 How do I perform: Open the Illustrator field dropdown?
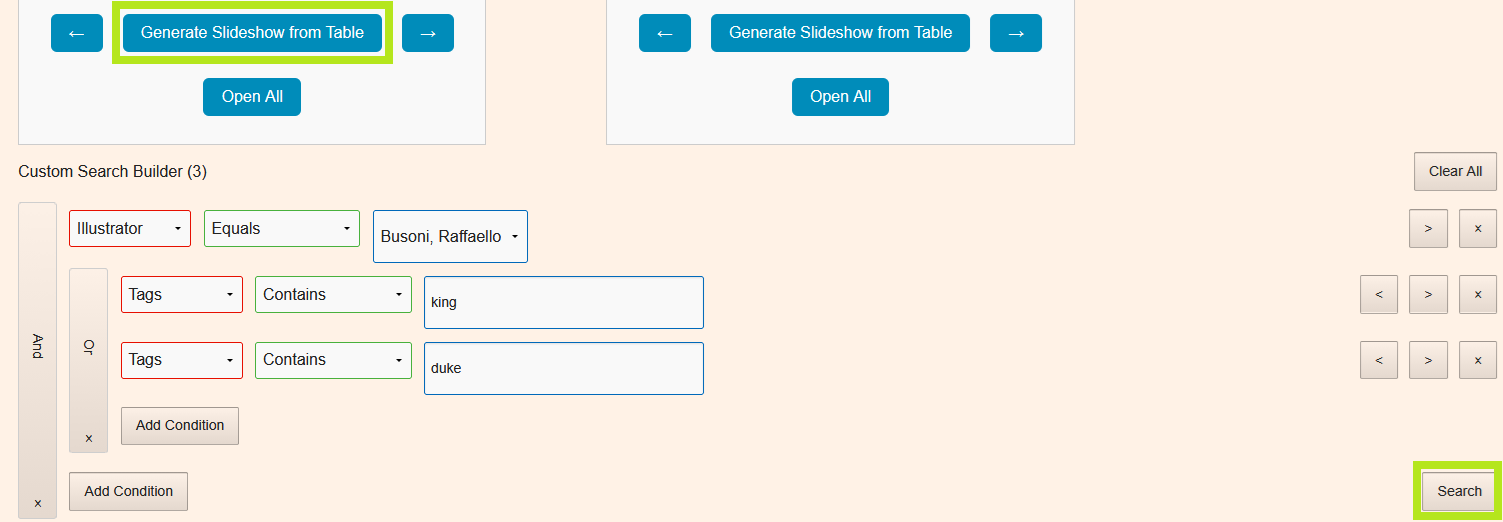coord(130,228)
